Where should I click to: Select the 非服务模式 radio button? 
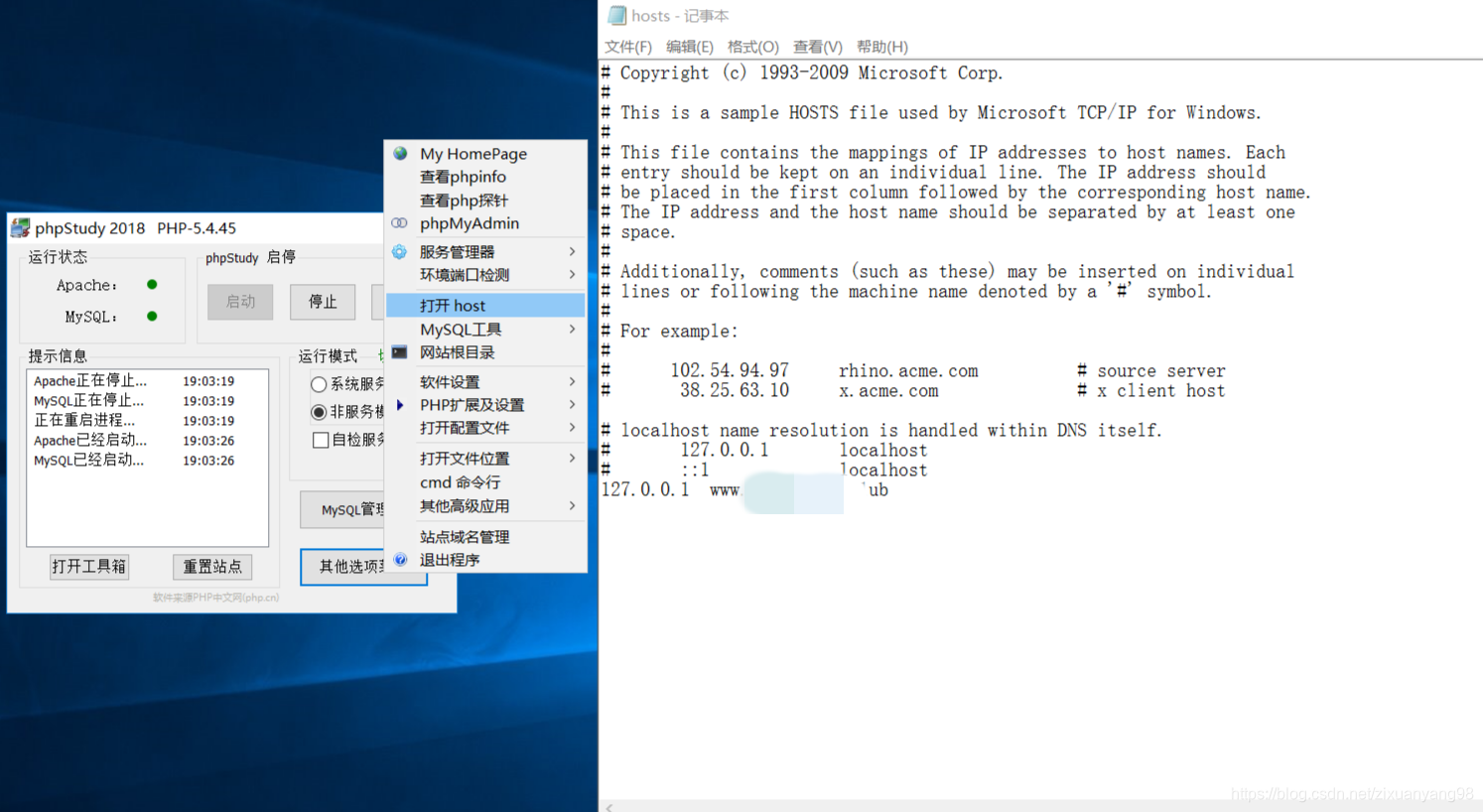coord(320,412)
